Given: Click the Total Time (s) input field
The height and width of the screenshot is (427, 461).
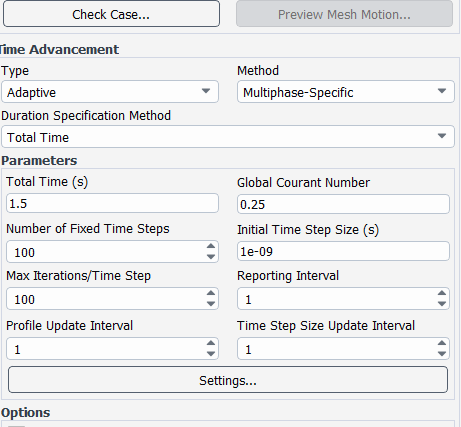Looking at the screenshot, I should tap(112, 203).
